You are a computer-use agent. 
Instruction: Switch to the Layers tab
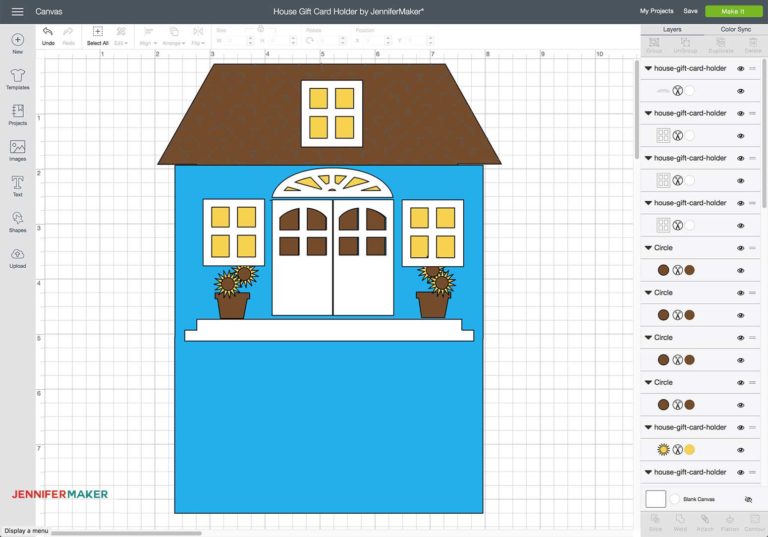coord(672,29)
